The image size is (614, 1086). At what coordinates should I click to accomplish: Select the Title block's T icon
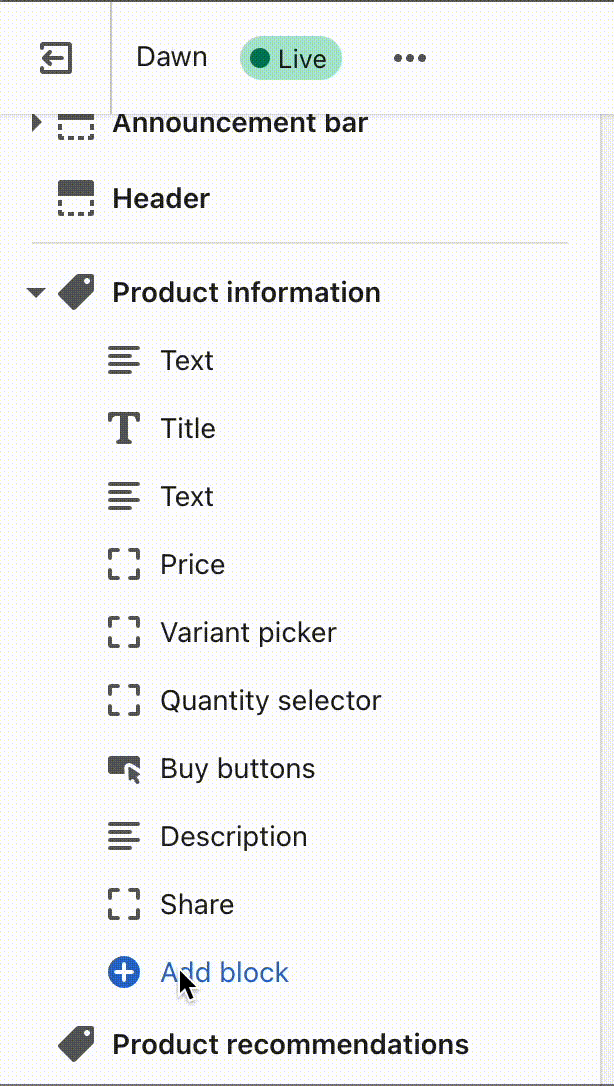pos(124,428)
